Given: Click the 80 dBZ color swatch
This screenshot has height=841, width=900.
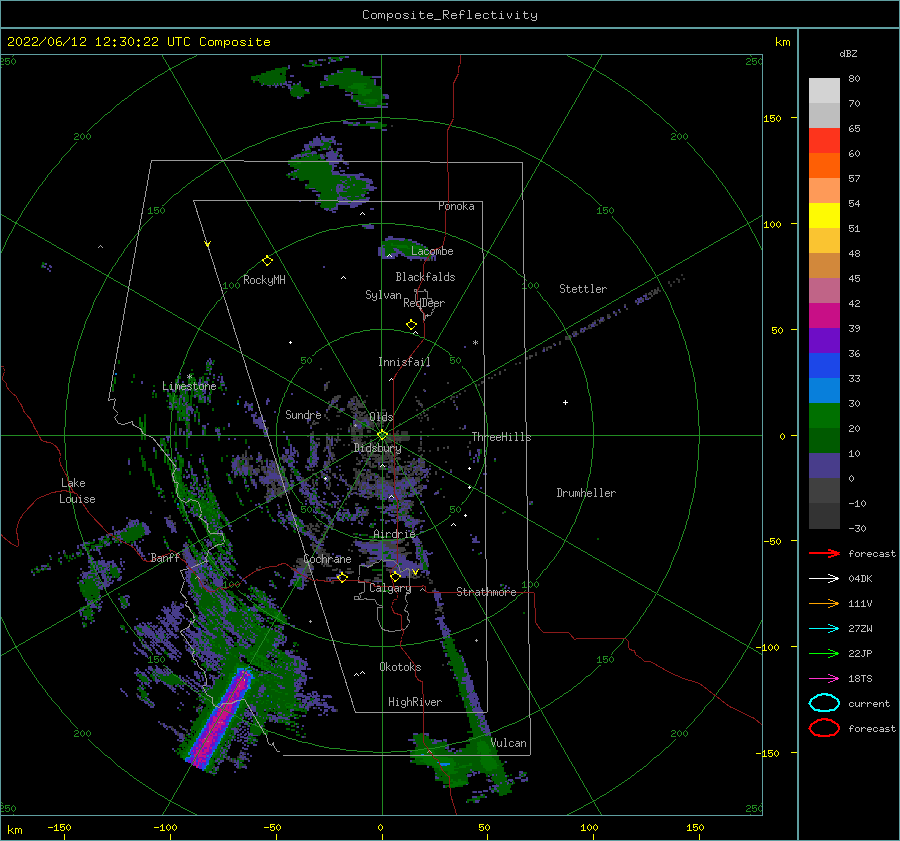Looking at the screenshot, I should coord(824,90).
